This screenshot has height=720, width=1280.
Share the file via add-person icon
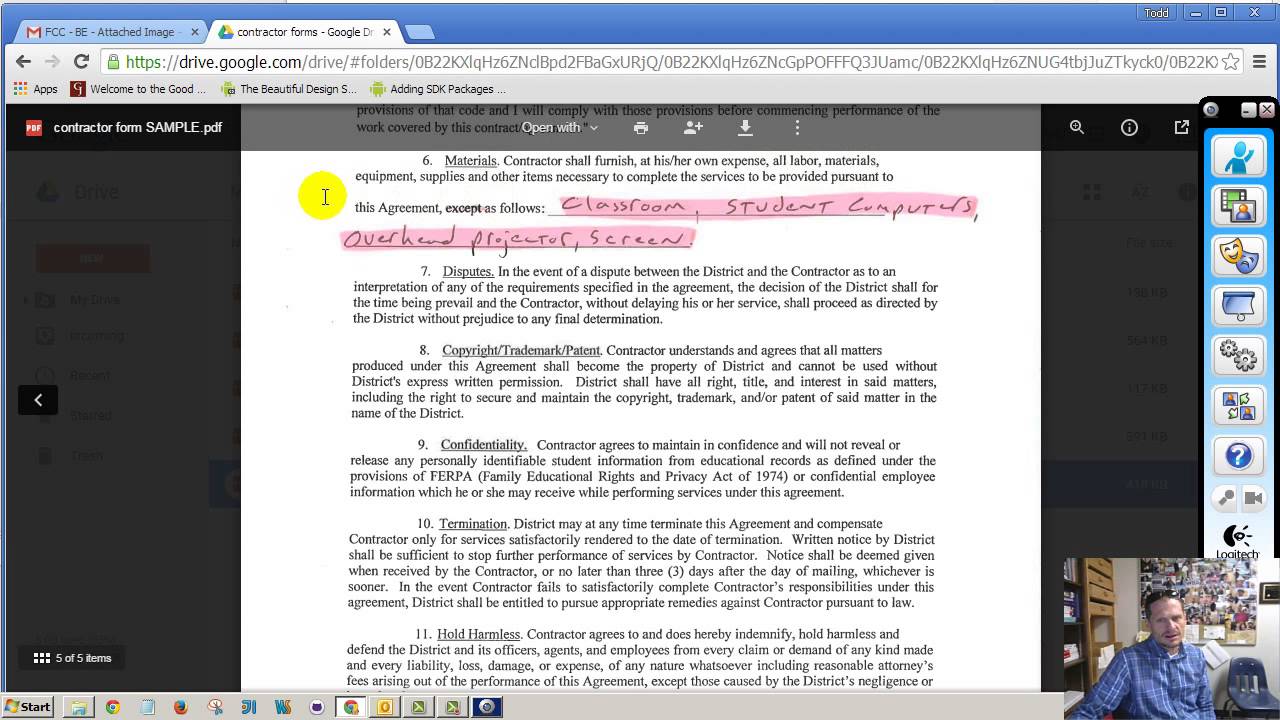point(693,128)
